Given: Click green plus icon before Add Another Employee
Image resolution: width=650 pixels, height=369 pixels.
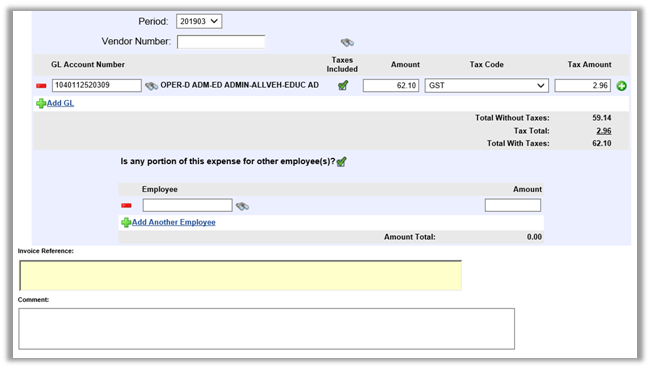Looking at the screenshot, I should (126, 223).
